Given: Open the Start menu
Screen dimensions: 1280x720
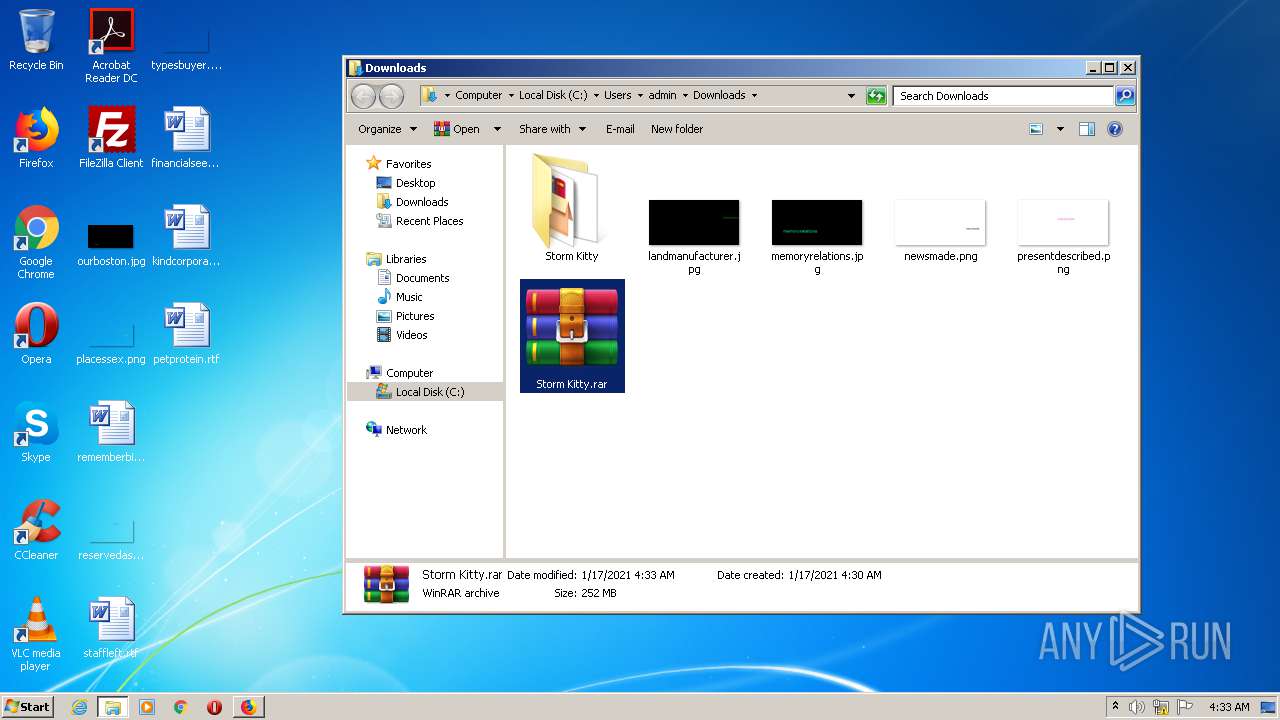Looking at the screenshot, I should coord(28,707).
